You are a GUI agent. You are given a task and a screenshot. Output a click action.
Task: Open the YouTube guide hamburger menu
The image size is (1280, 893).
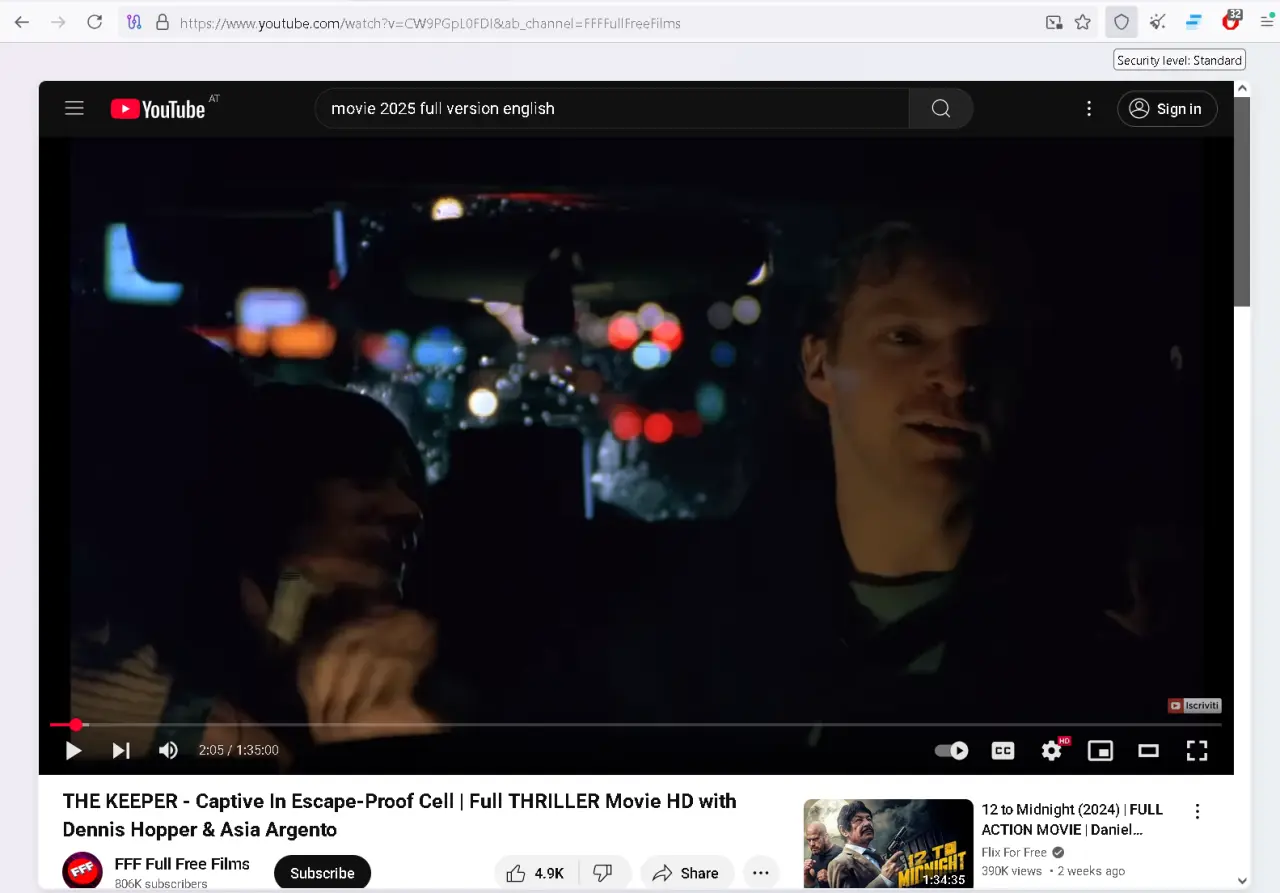74,108
